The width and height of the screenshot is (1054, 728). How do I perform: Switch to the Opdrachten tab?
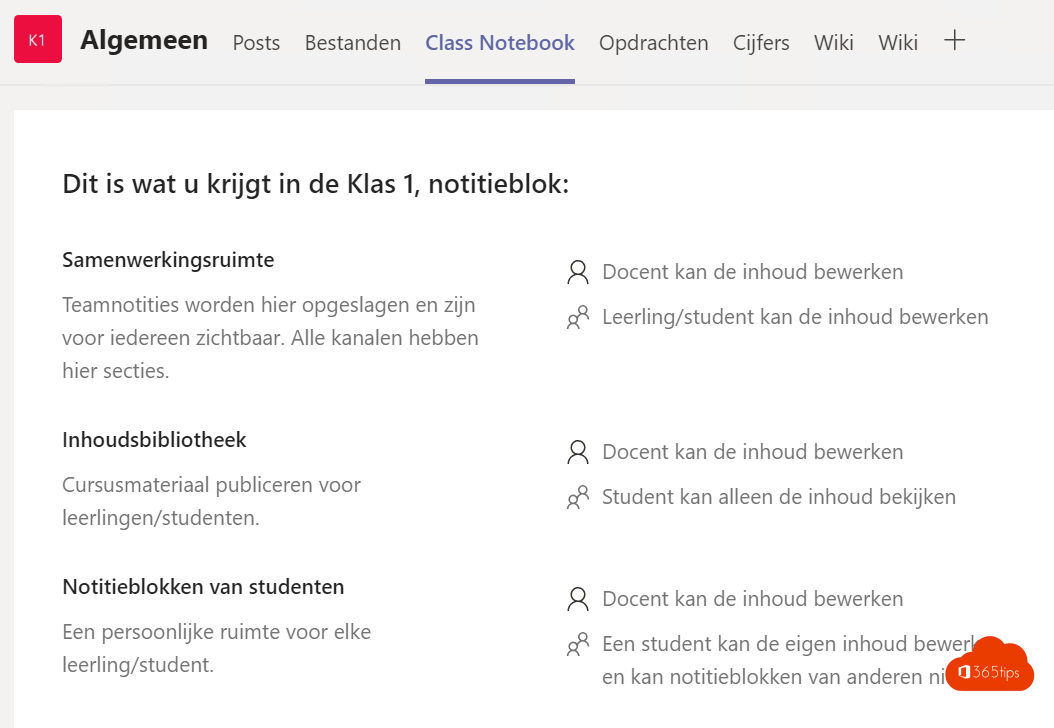(653, 43)
